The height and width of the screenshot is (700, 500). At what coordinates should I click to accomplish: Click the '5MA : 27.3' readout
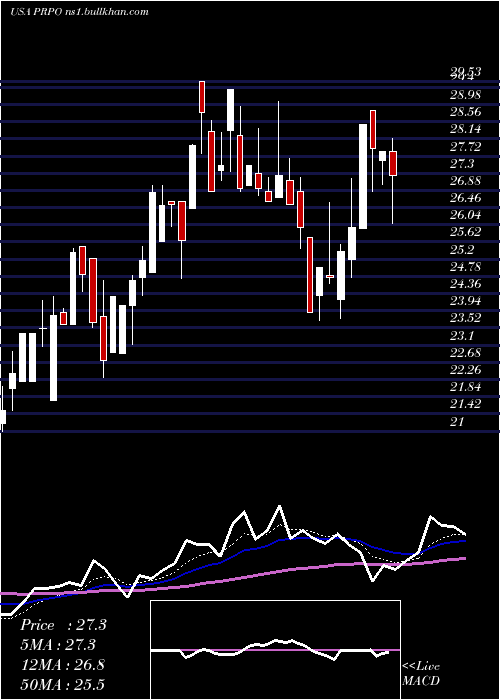[58, 645]
